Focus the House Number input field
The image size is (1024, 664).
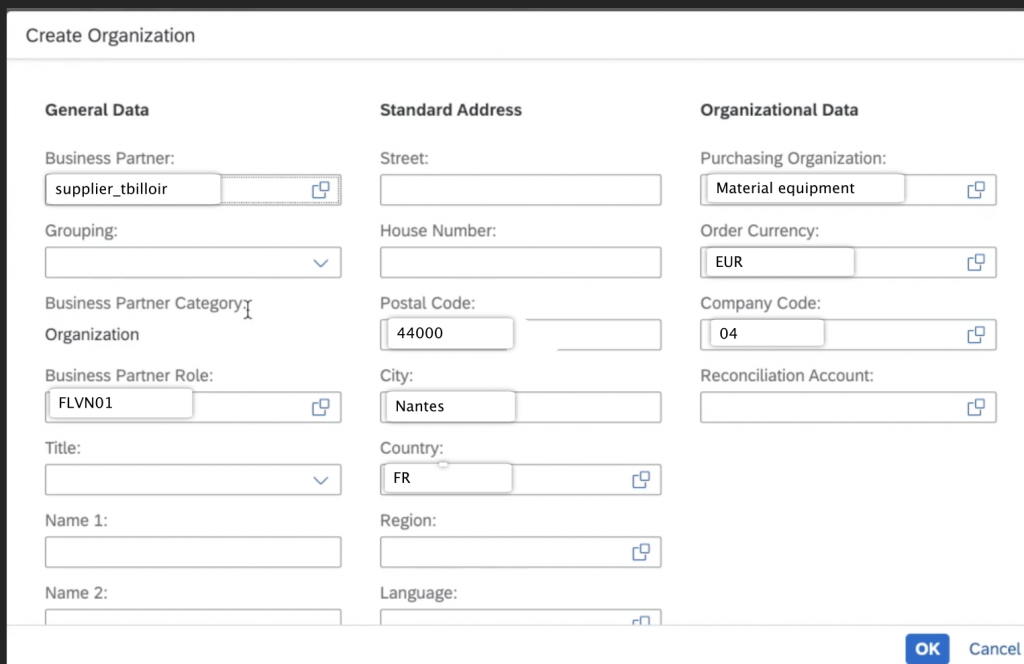pyautogui.click(x=520, y=263)
